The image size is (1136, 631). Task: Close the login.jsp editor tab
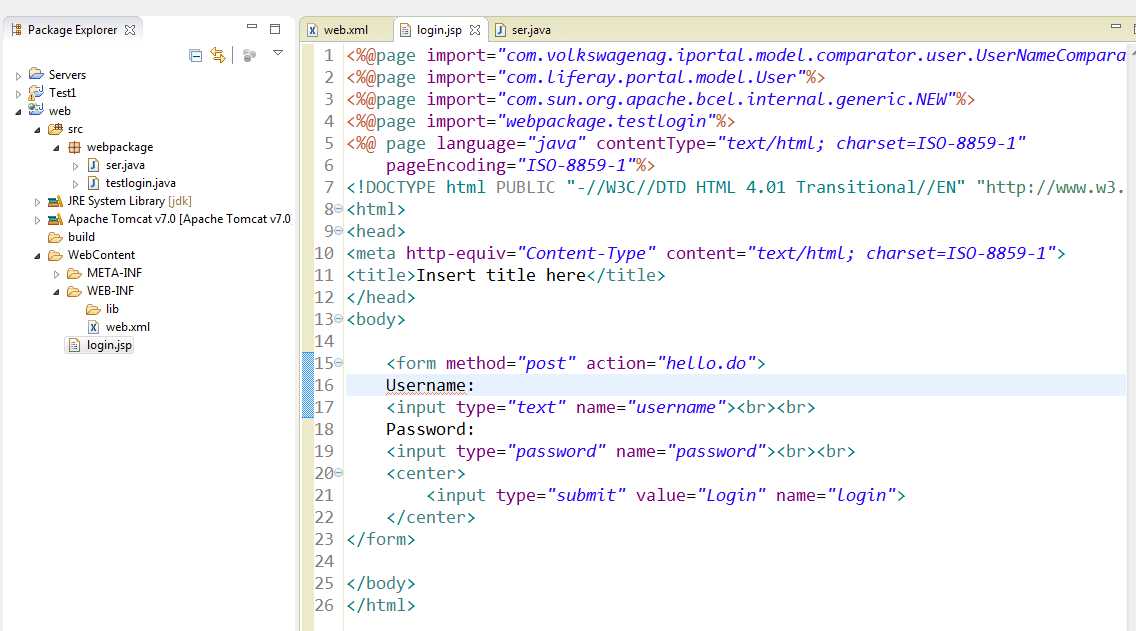tap(475, 30)
